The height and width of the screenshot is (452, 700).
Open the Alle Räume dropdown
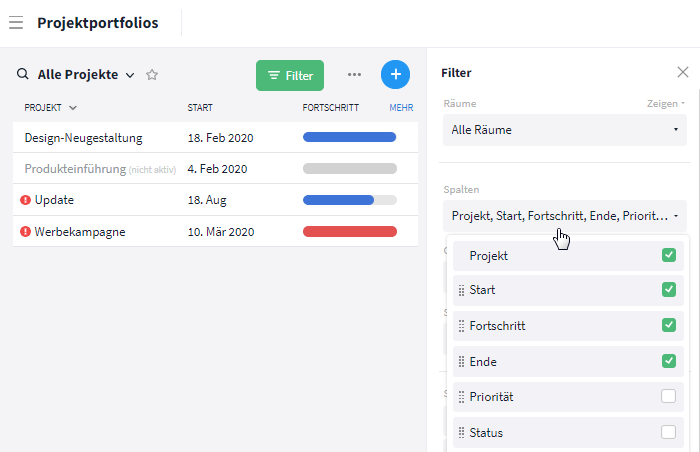tap(565, 130)
